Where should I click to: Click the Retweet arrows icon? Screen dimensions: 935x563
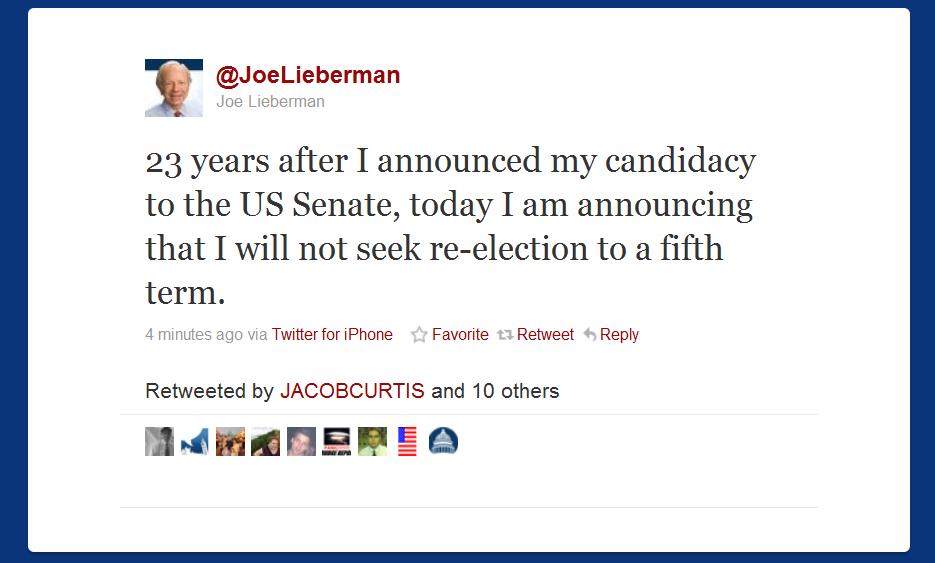pyautogui.click(x=505, y=335)
